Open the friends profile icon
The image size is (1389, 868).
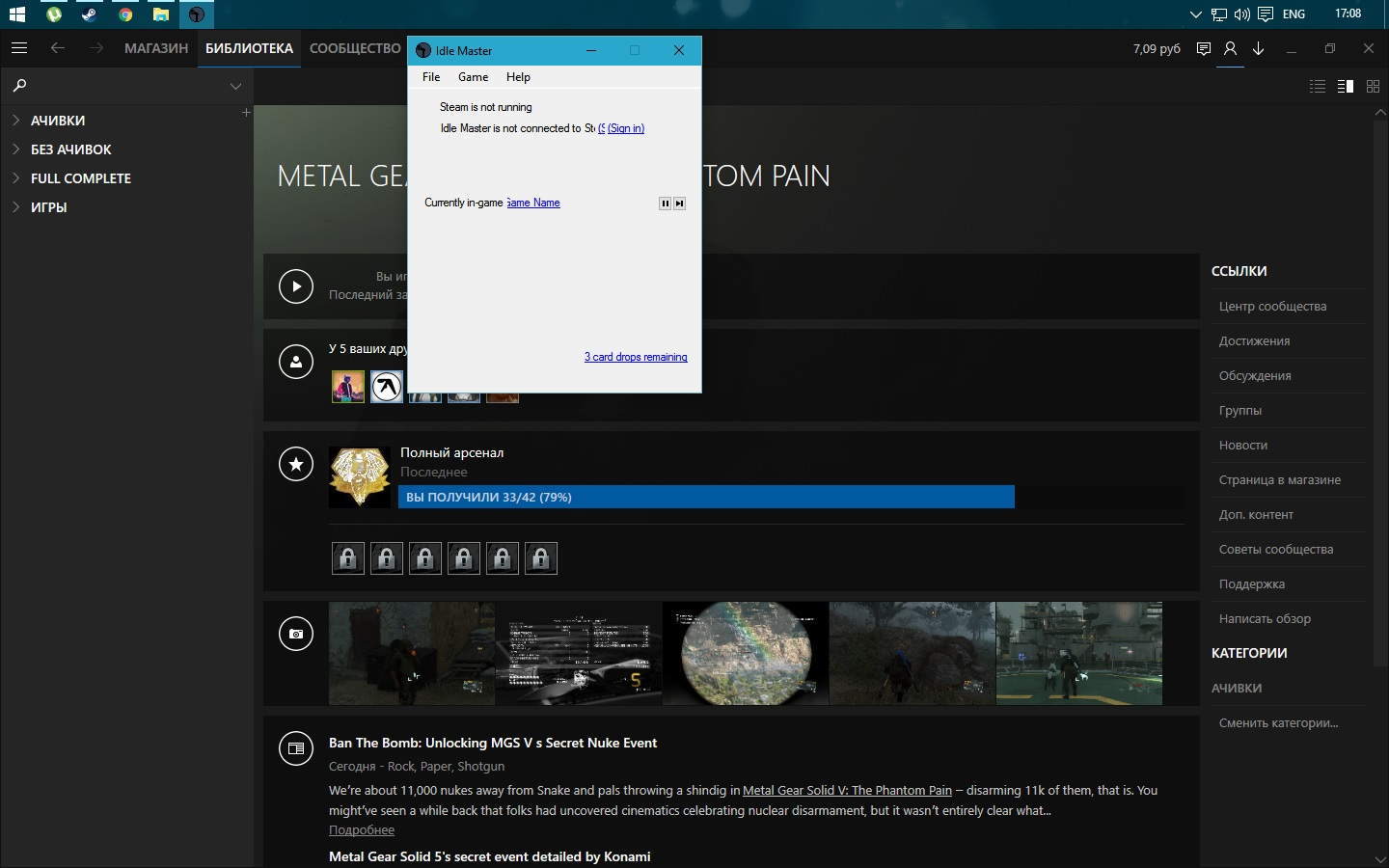(x=1230, y=48)
